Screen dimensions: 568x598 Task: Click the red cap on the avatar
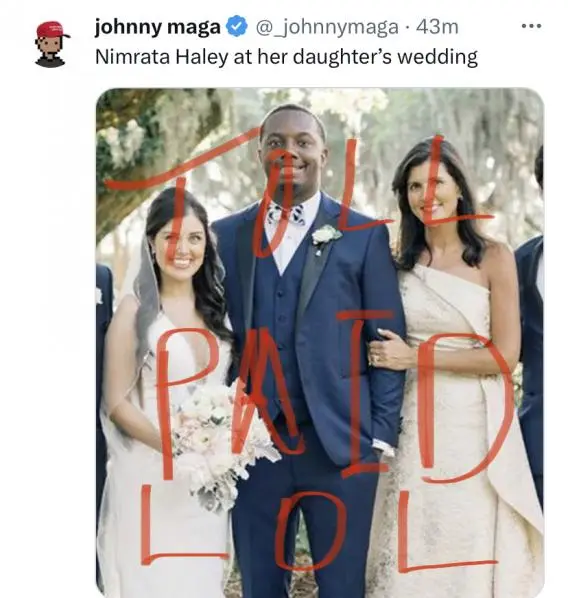(52, 30)
